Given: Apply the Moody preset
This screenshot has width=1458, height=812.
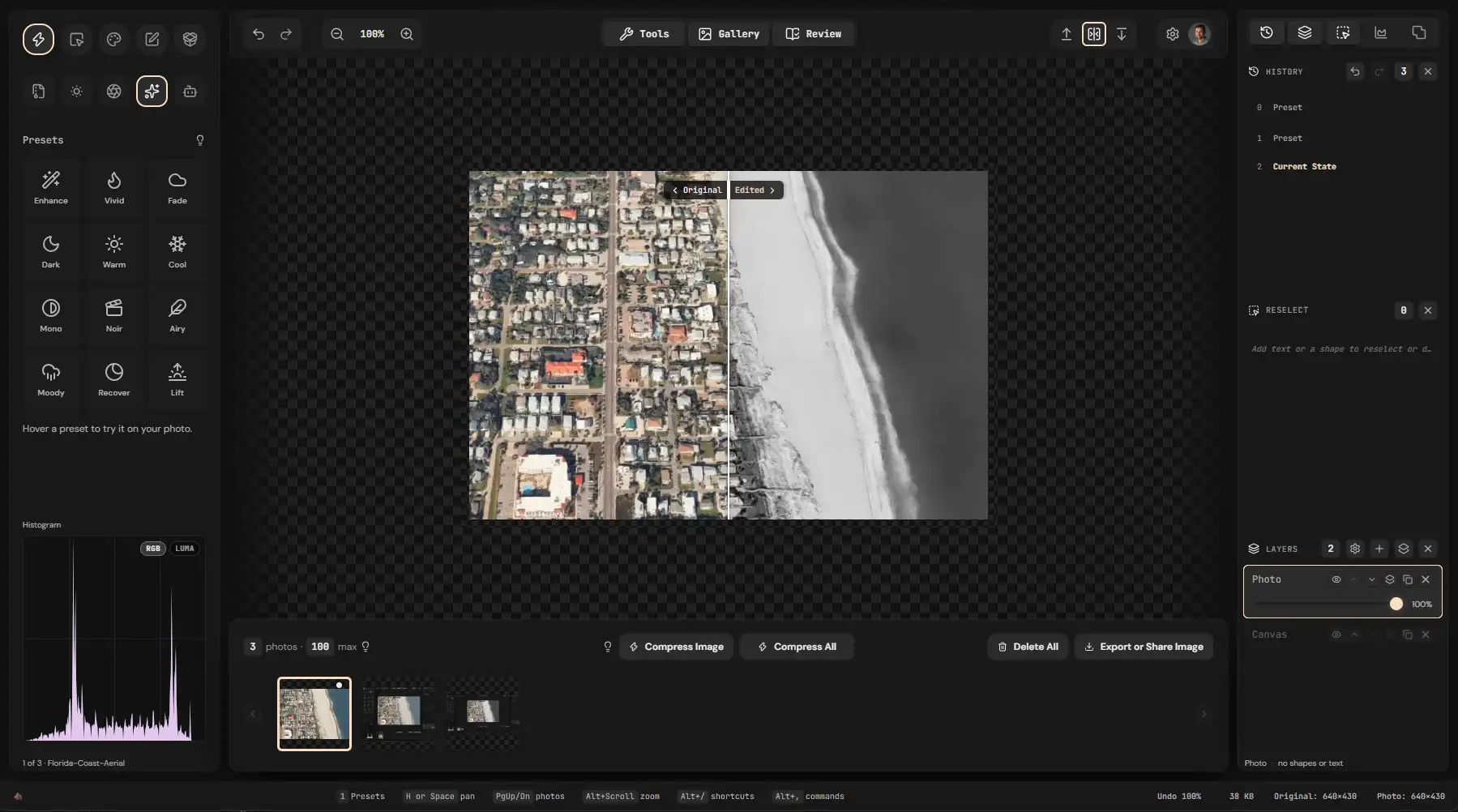Looking at the screenshot, I should coord(51,380).
